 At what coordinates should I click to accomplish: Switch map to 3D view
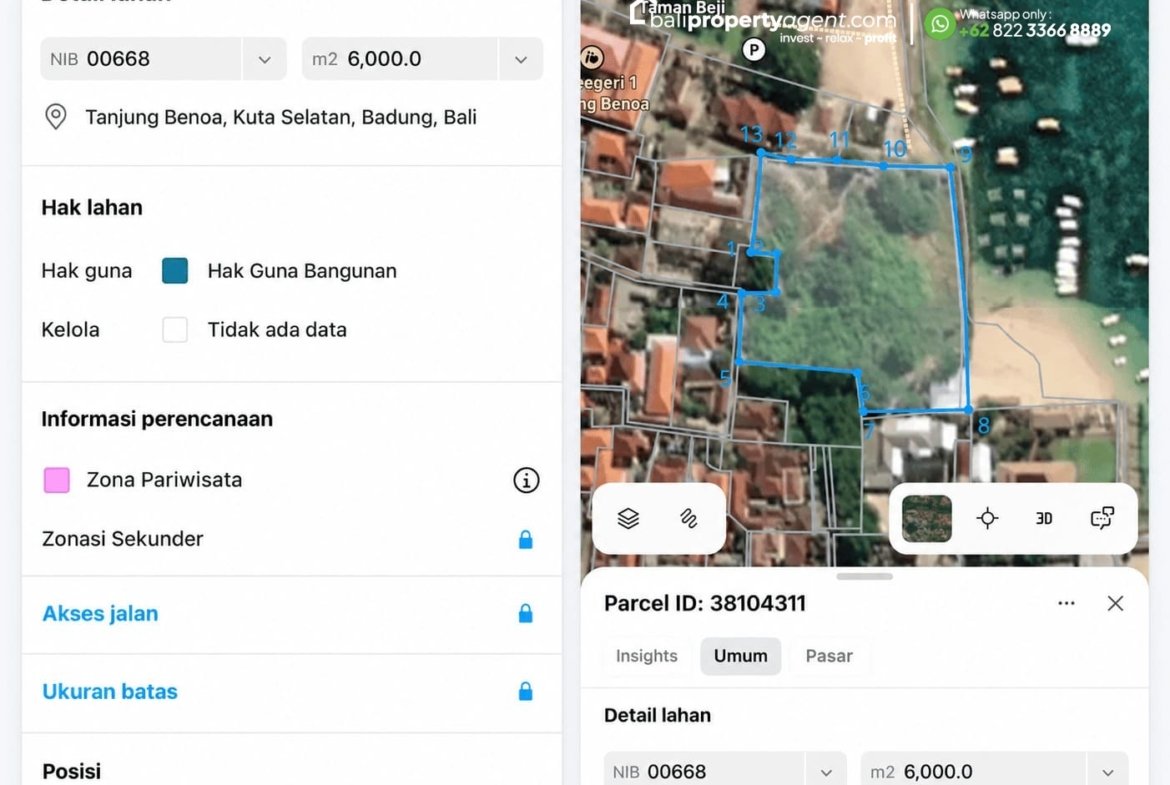(x=1044, y=518)
